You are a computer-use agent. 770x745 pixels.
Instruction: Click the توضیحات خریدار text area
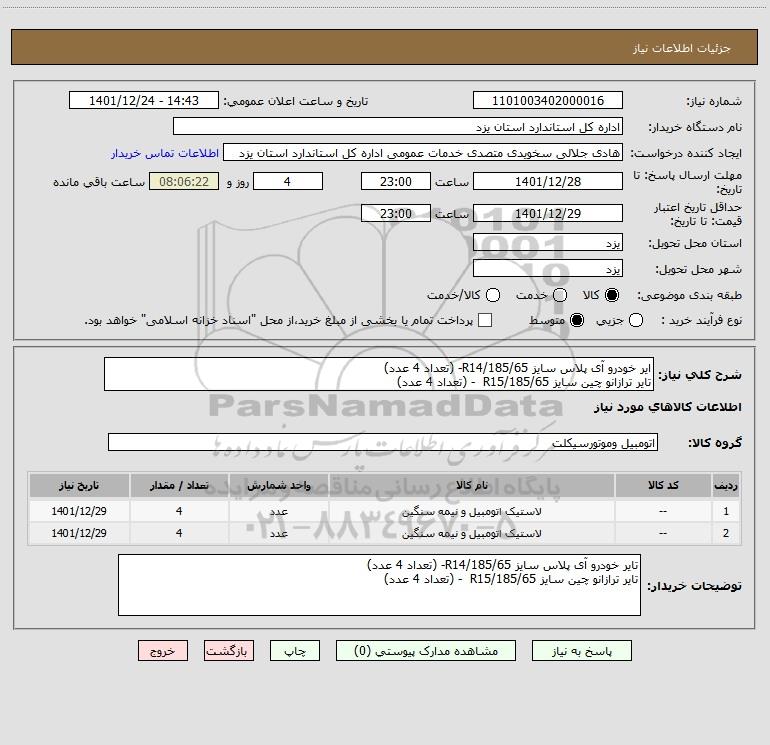[380, 585]
